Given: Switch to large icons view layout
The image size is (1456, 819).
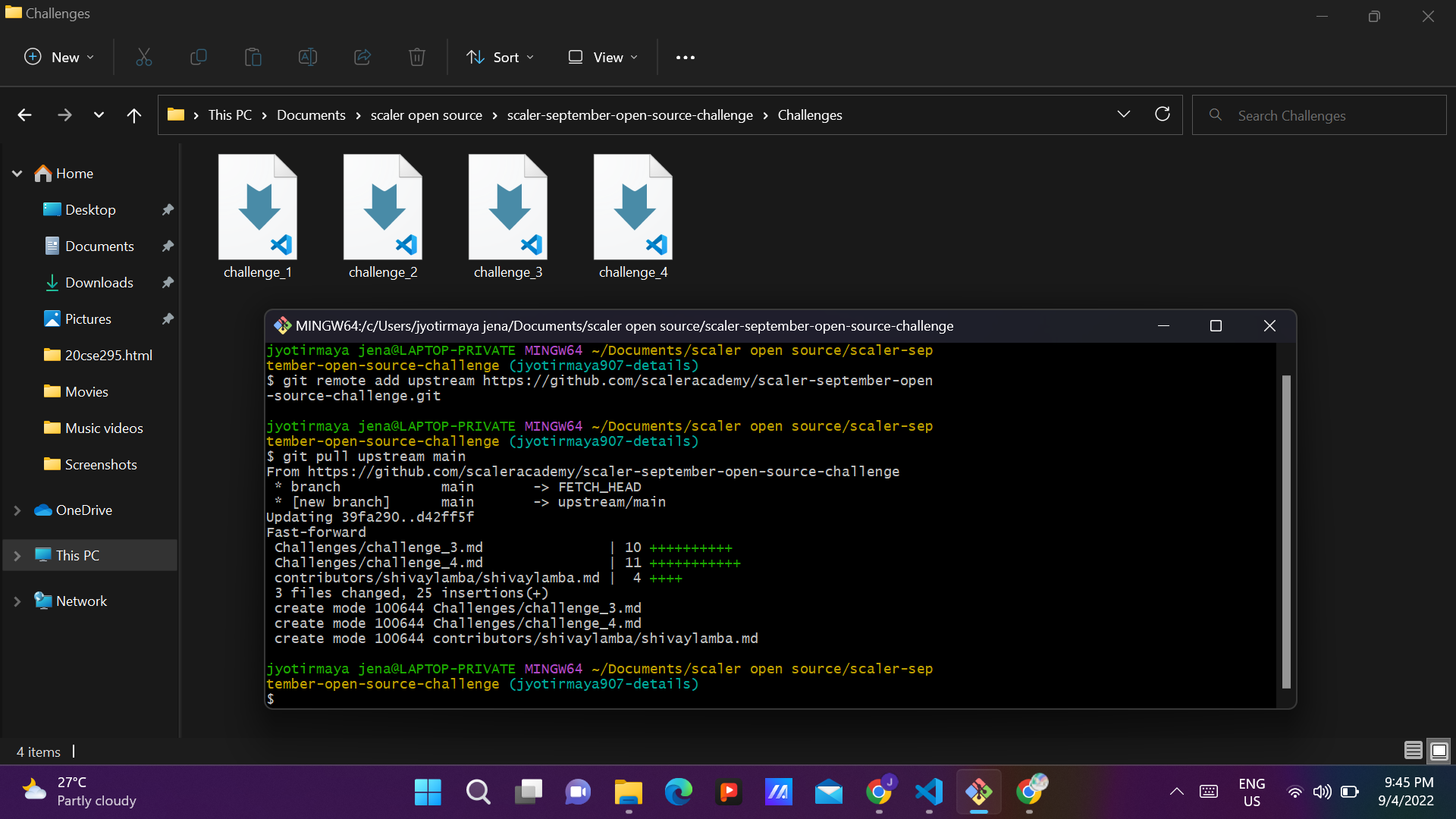Looking at the screenshot, I should pos(1439,751).
